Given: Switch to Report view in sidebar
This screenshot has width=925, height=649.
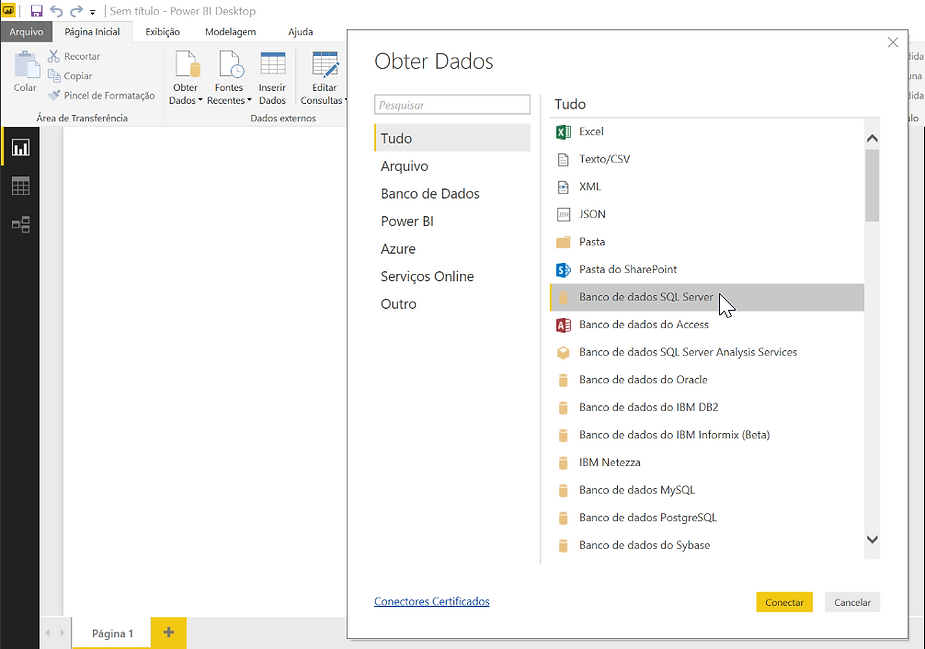Looking at the screenshot, I should 21,148.
